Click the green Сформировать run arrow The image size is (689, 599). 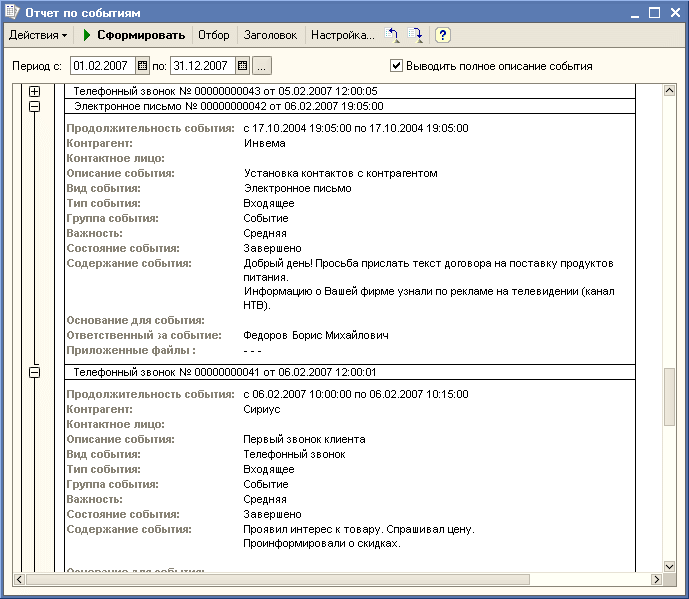87,35
